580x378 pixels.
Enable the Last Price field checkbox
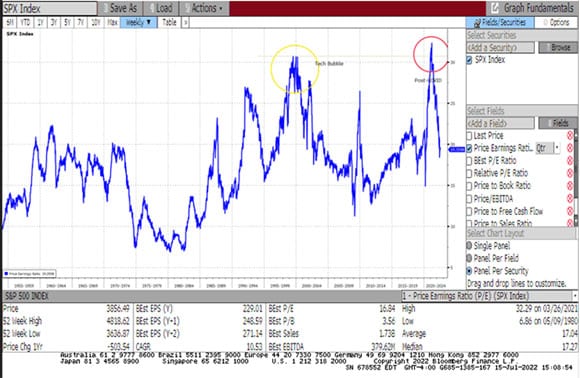[x=469, y=136]
